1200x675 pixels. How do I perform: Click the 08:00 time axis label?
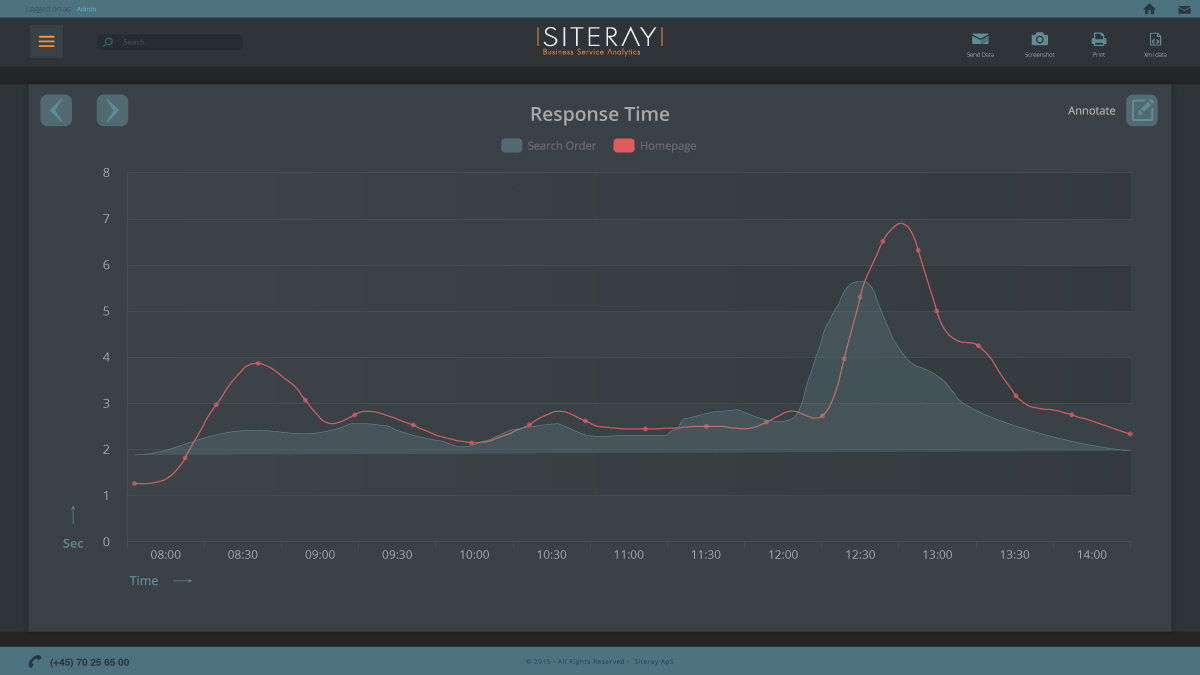(166, 555)
